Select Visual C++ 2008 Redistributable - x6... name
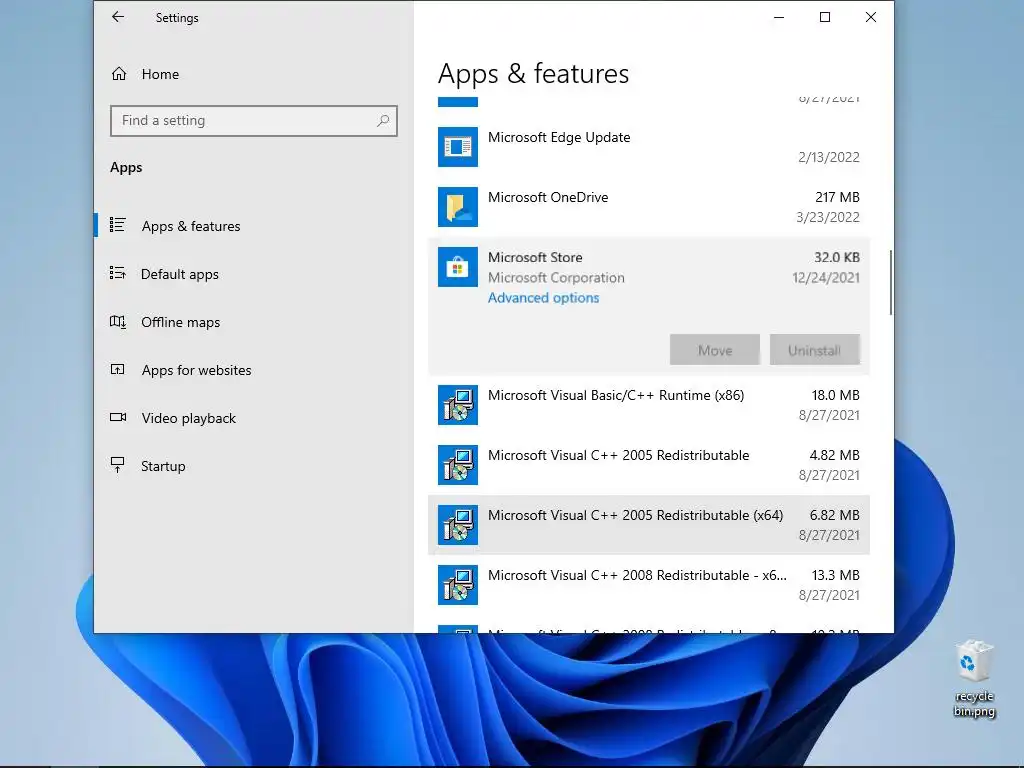Image resolution: width=1024 pixels, height=768 pixels. [x=637, y=575]
